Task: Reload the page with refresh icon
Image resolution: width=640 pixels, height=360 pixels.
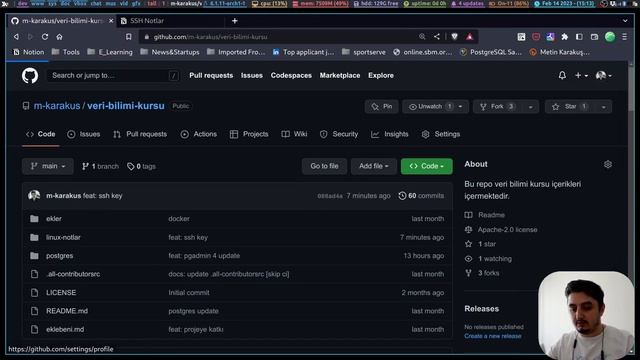Action: tap(45, 37)
